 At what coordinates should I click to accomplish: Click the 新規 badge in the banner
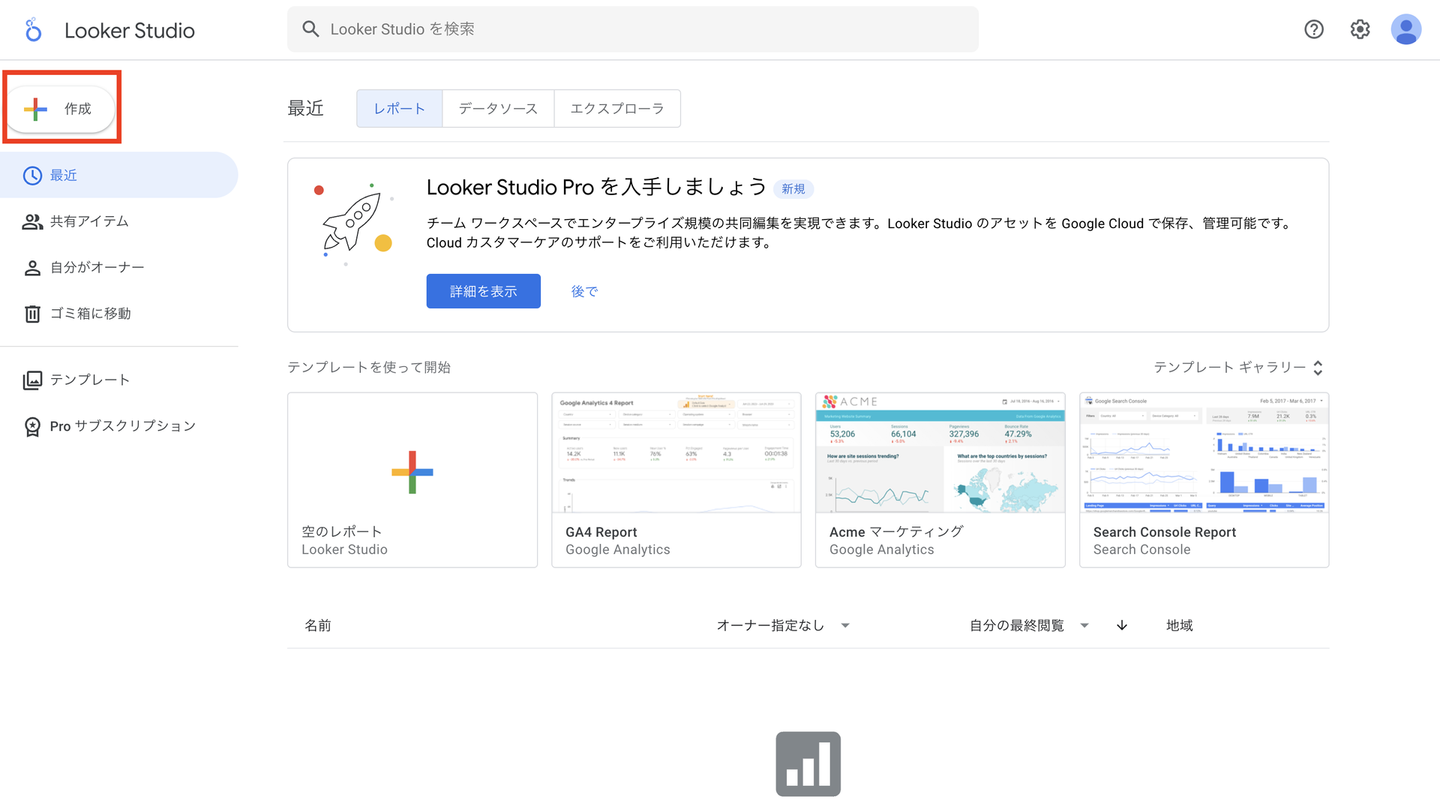point(794,189)
